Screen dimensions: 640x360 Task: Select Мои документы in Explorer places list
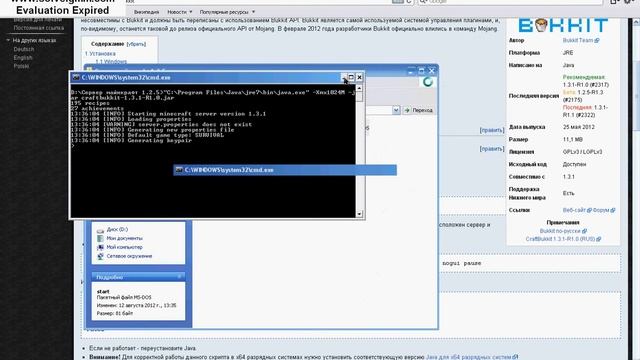pyautogui.click(x=124, y=238)
